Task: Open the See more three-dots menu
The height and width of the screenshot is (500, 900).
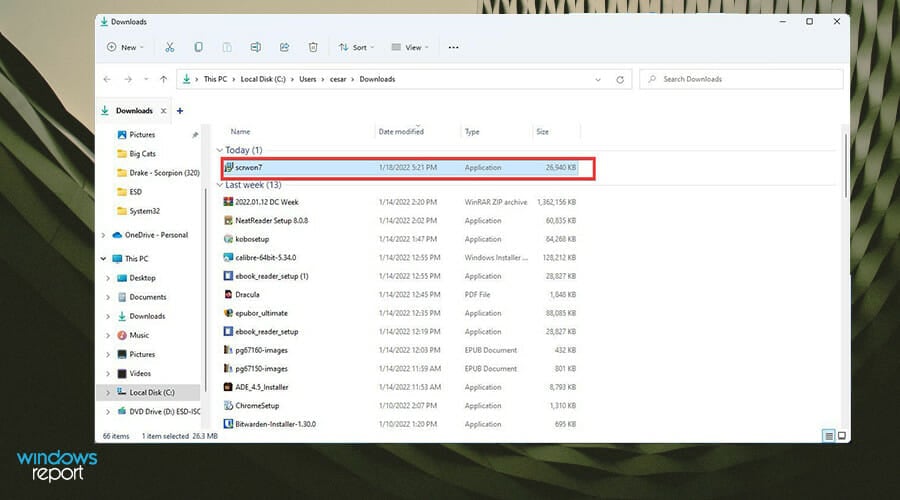Action: click(x=453, y=47)
